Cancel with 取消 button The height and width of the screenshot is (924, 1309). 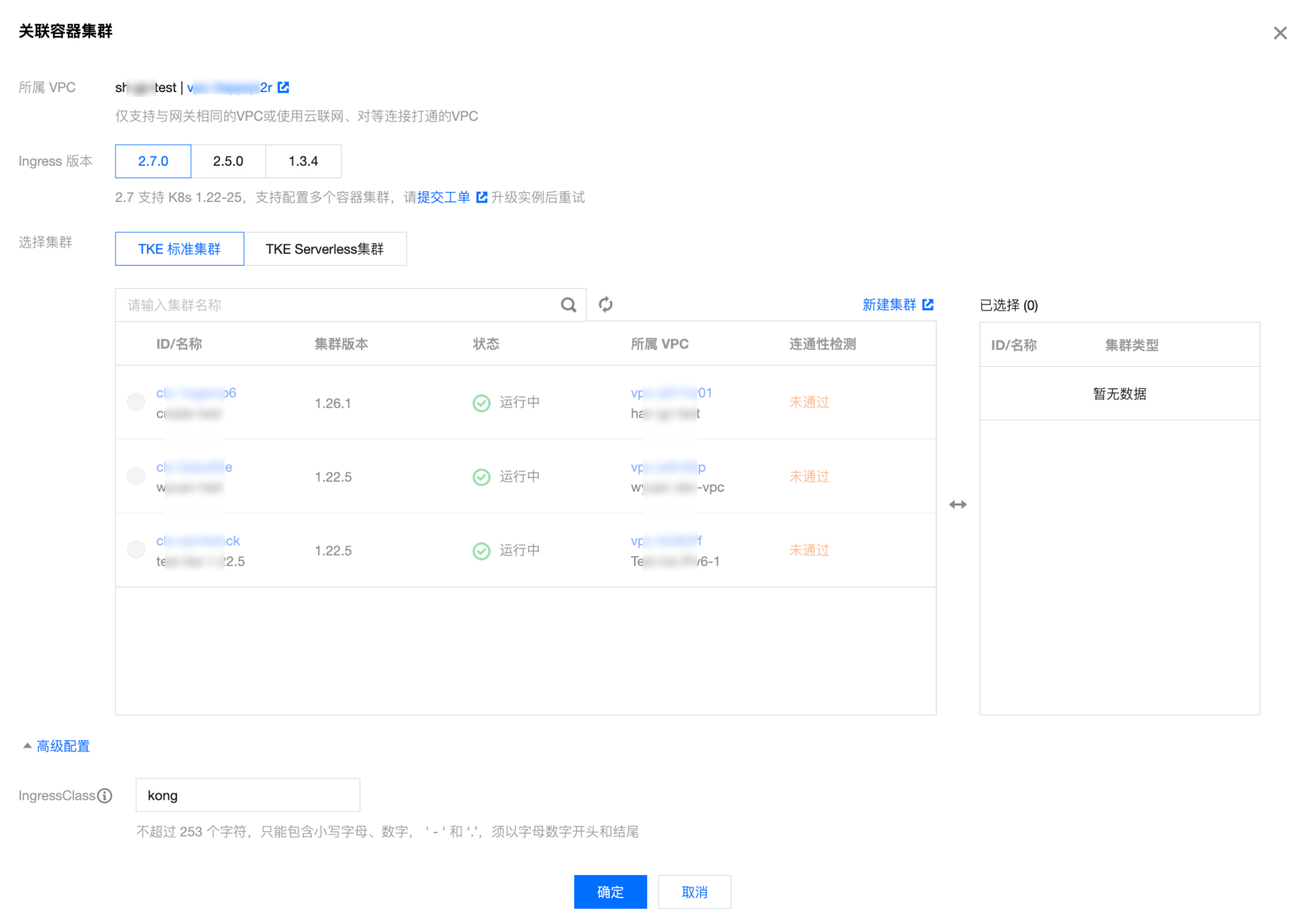click(694, 892)
